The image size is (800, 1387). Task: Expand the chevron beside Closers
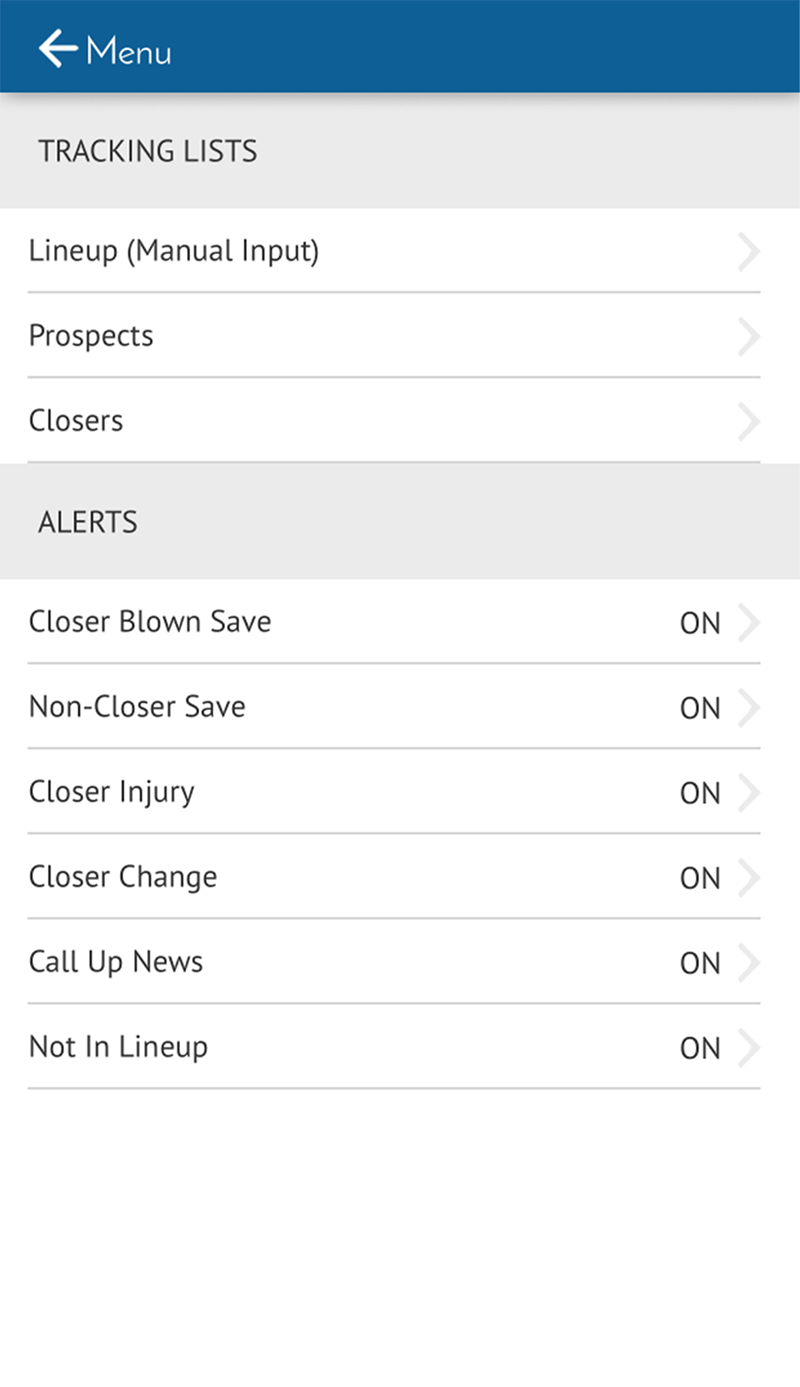tap(748, 422)
